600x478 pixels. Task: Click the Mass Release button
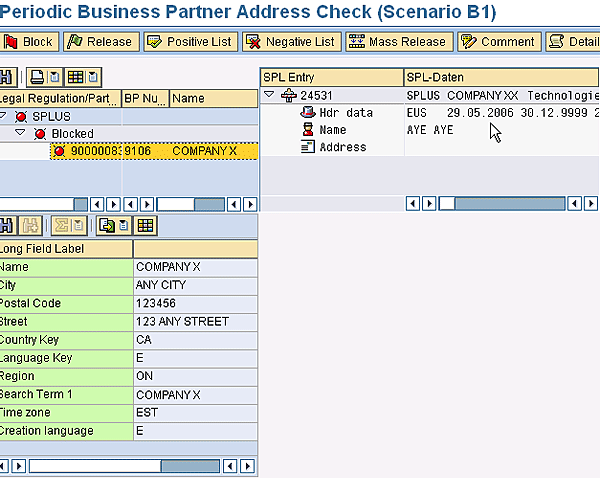coord(399,42)
